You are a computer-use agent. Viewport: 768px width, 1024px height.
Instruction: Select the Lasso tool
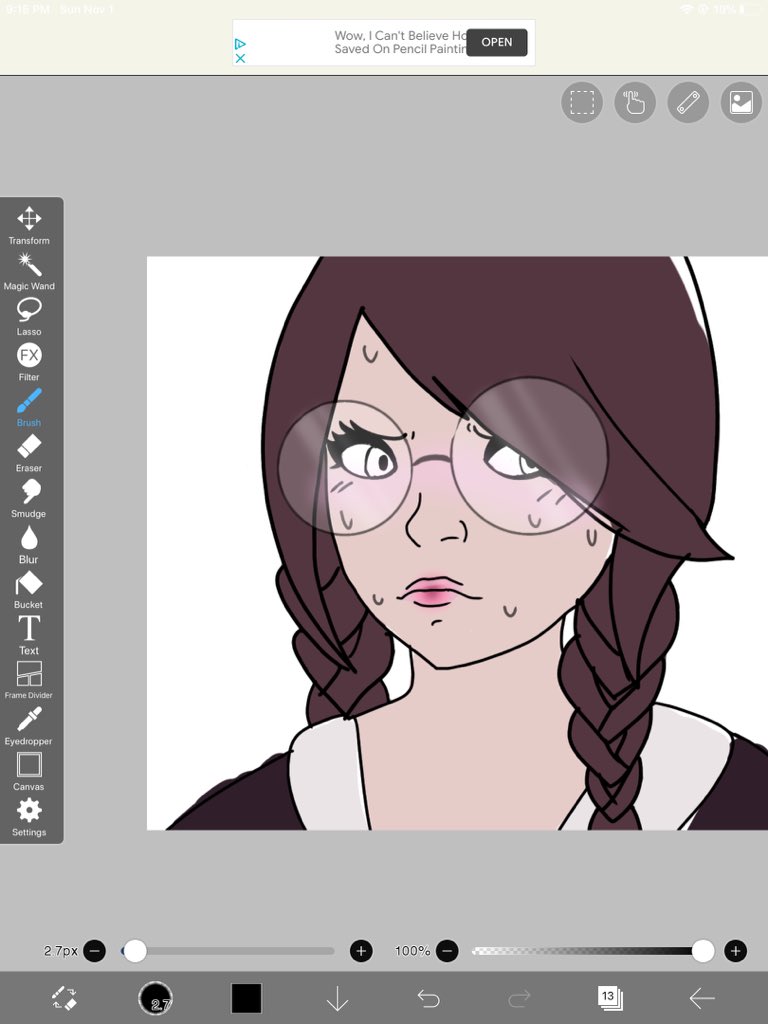point(29,317)
